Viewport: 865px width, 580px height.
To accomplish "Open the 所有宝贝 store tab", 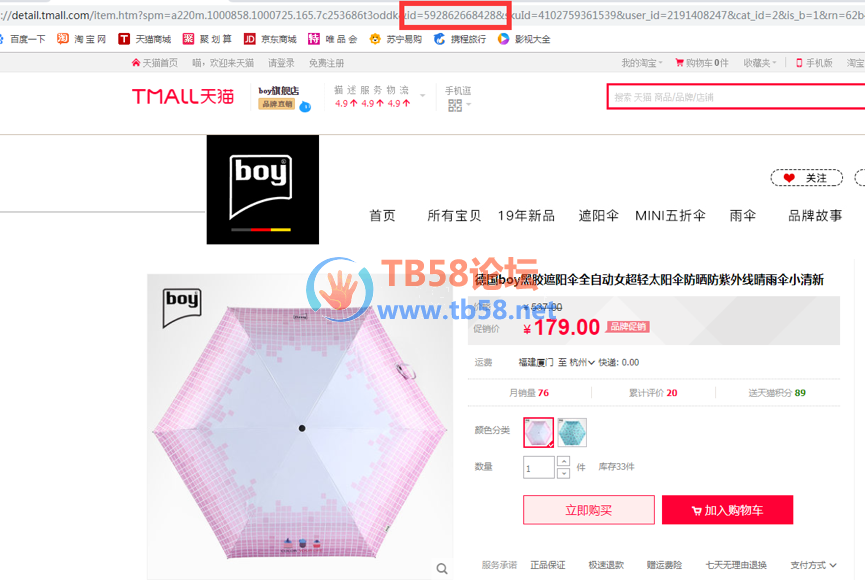I will pyautogui.click(x=454, y=216).
